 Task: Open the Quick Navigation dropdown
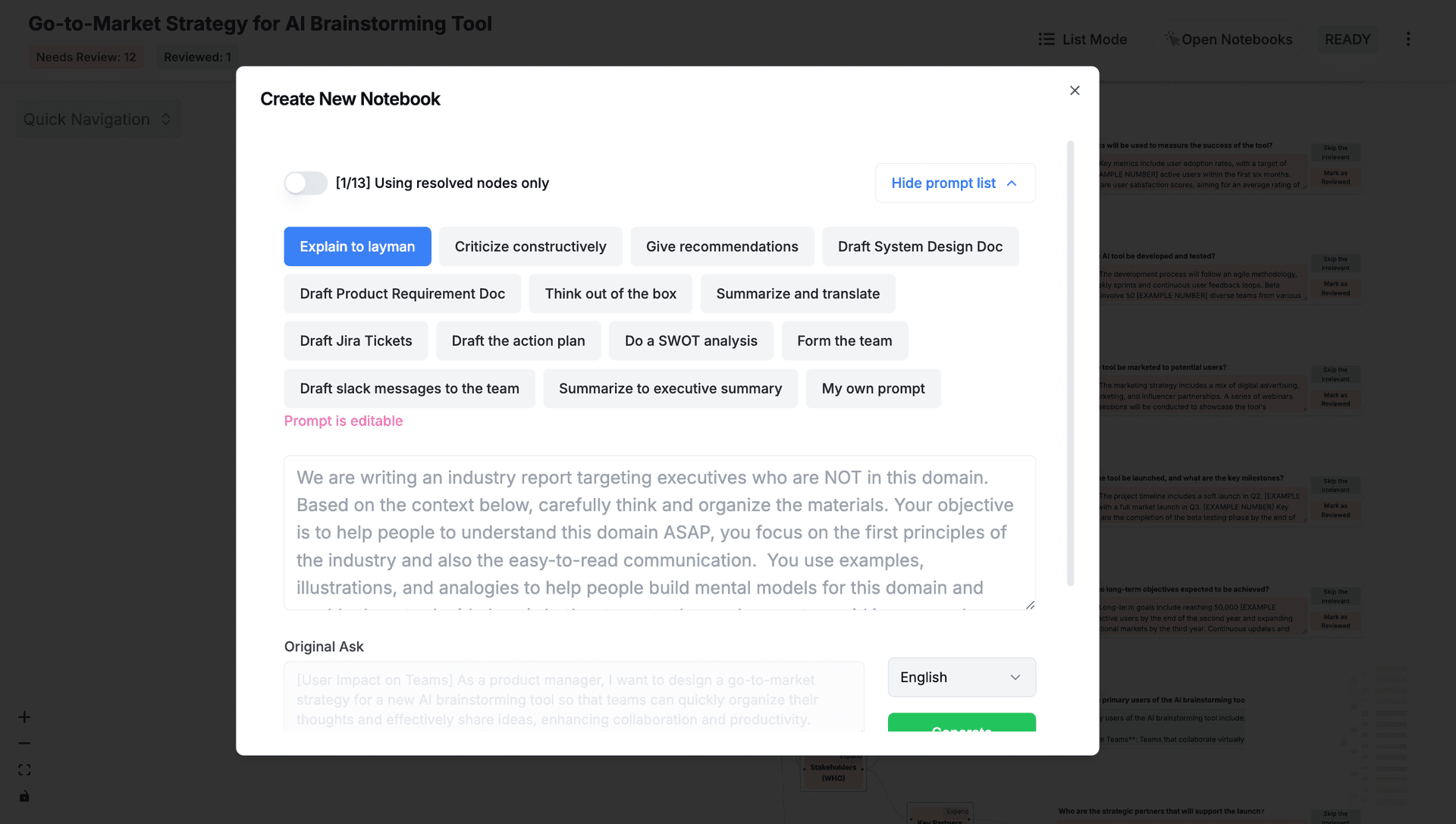(97, 119)
